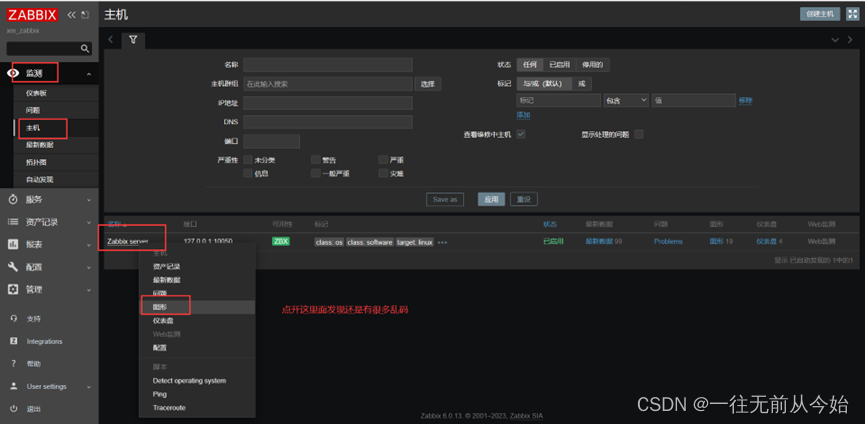Expand the 服务 menu section

tap(89, 200)
